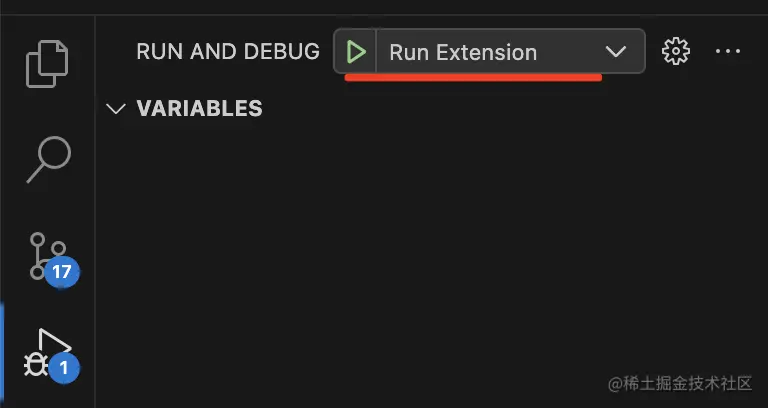Start debugging with the green play icon
This screenshot has width=768, height=408.
[x=355, y=52]
